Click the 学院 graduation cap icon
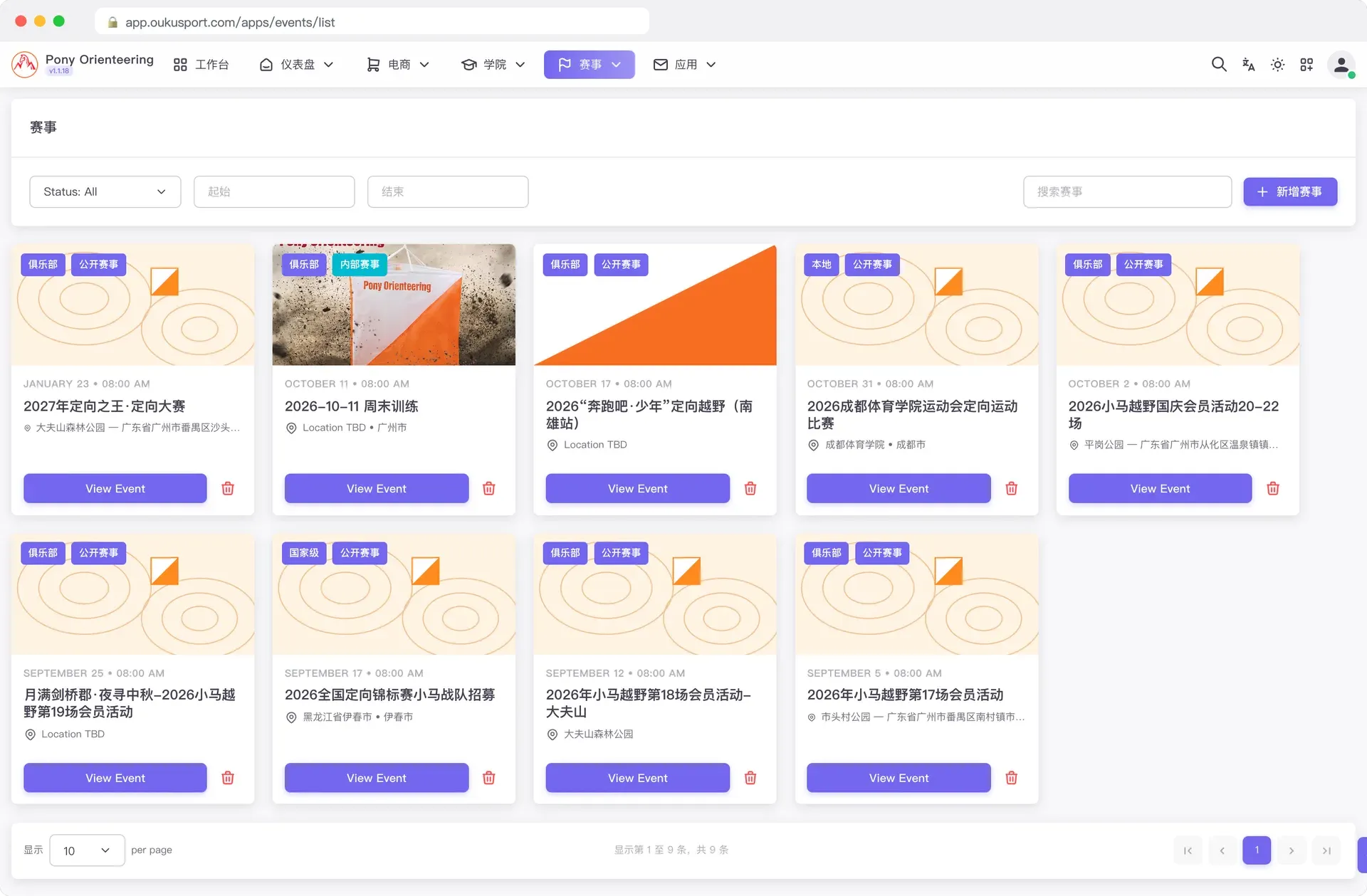Image resolution: width=1367 pixels, height=896 pixels. [468, 65]
